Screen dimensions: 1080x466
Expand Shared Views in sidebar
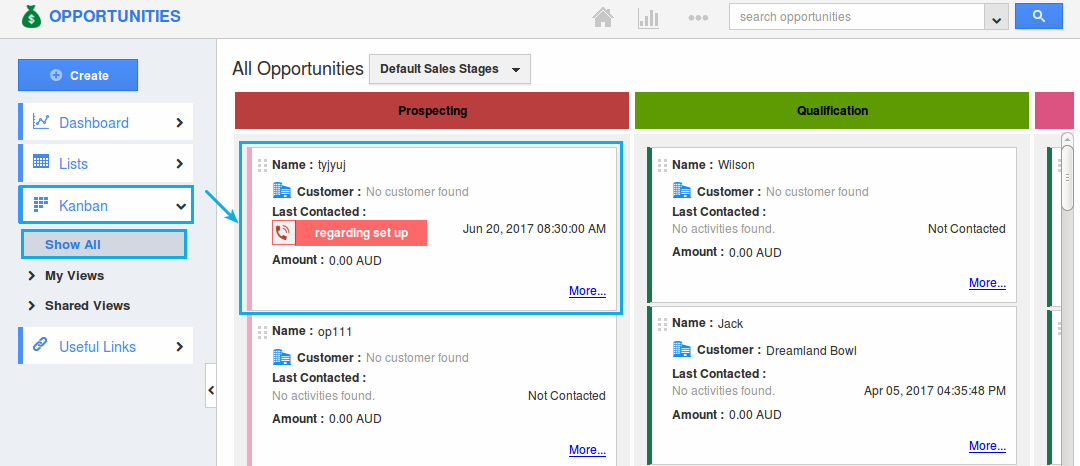(86, 306)
